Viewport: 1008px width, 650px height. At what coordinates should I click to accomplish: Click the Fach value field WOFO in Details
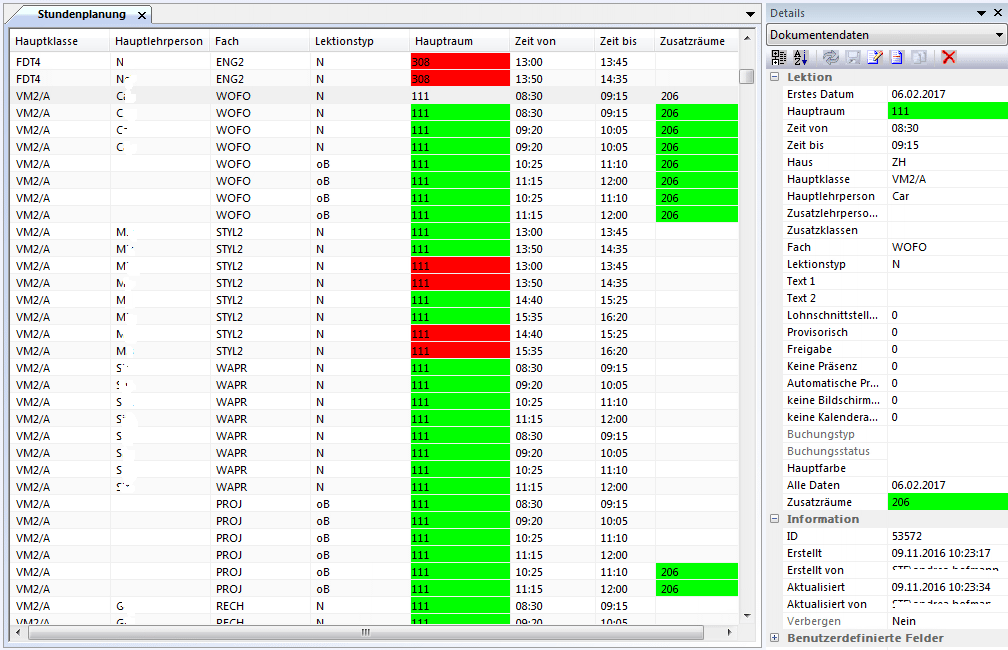coord(946,247)
